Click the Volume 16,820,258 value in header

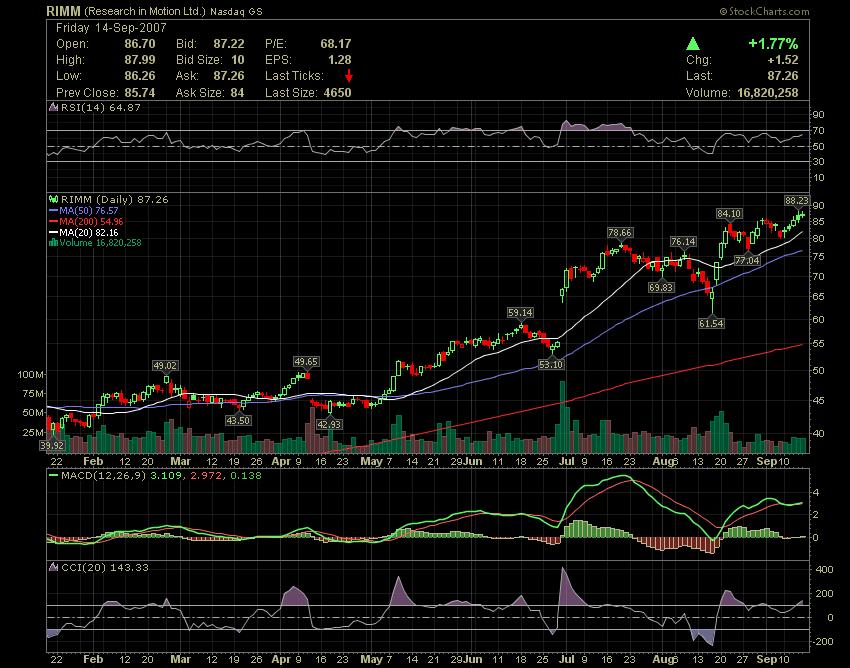pos(768,93)
